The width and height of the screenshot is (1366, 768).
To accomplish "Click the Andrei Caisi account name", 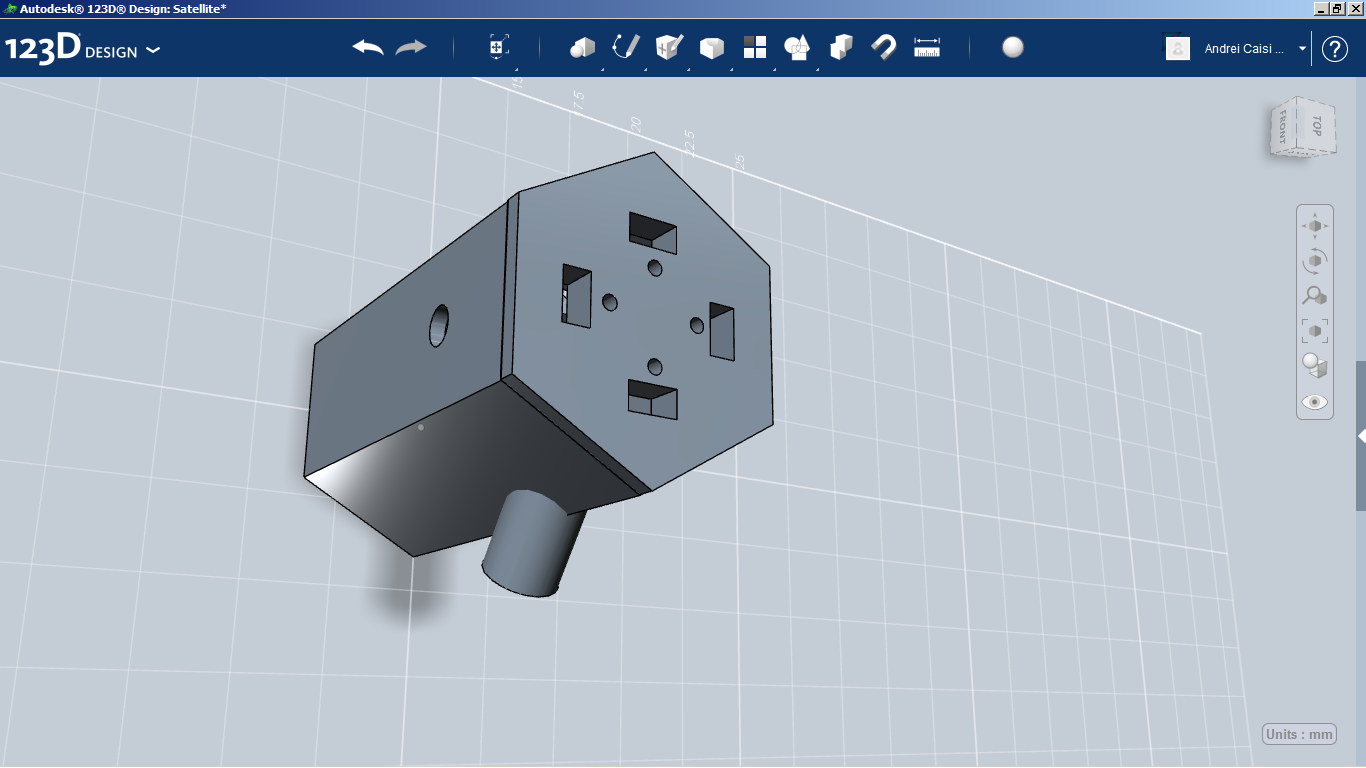I will pos(1244,48).
